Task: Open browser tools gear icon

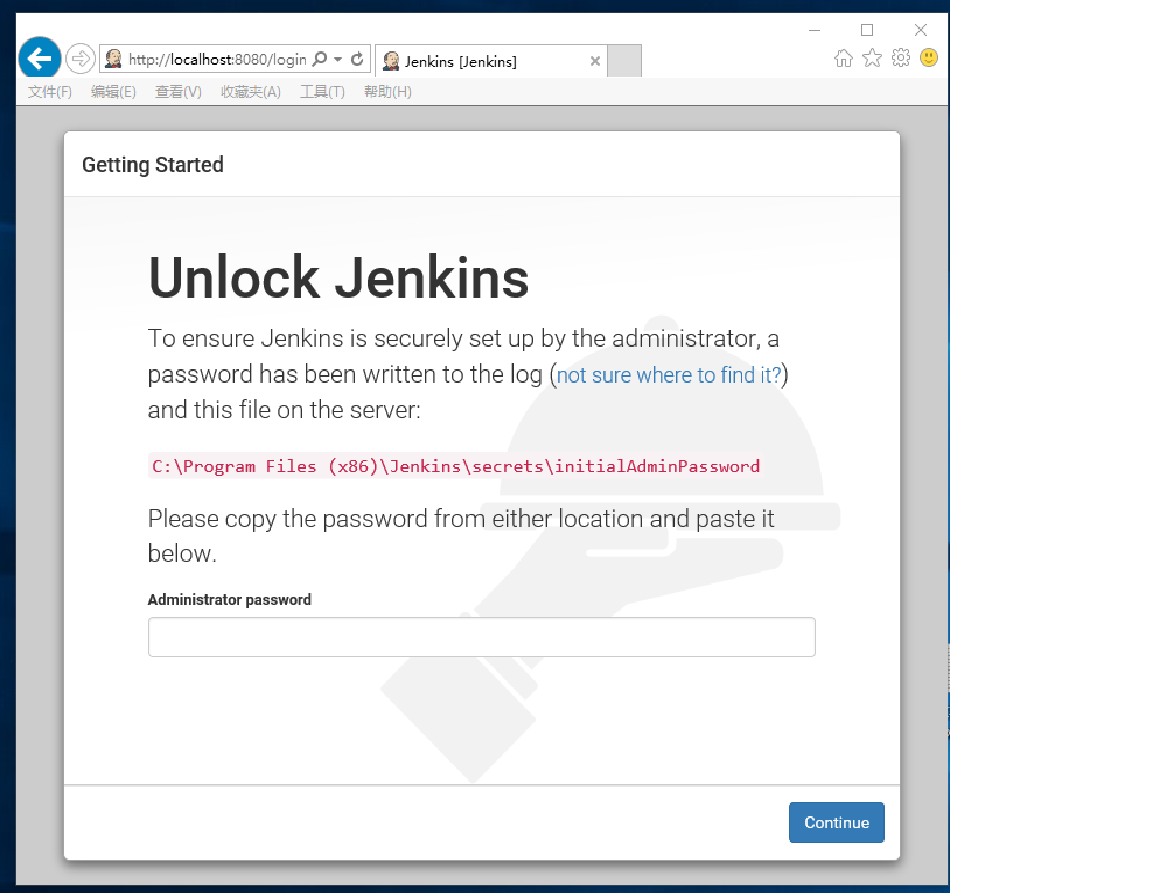Action: pyautogui.click(x=901, y=58)
